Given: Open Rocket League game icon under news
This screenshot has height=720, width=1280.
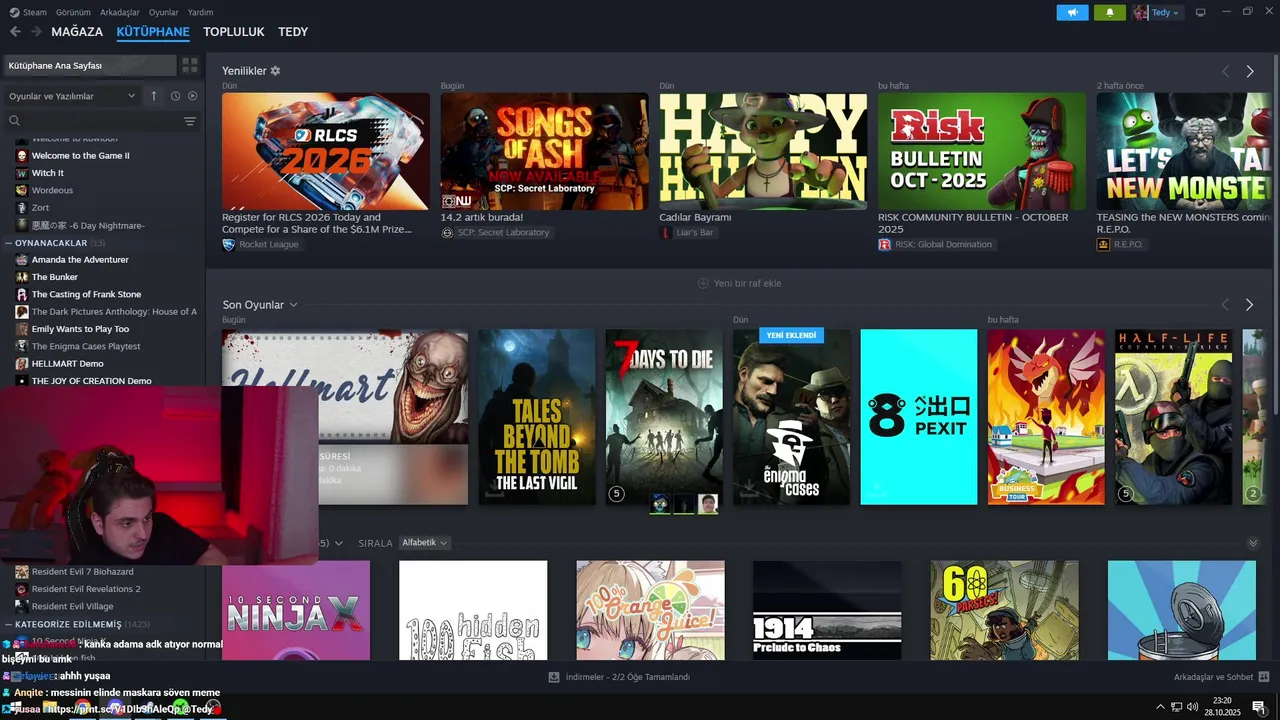Looking at the screenshot, I should [x=229, y=244].
